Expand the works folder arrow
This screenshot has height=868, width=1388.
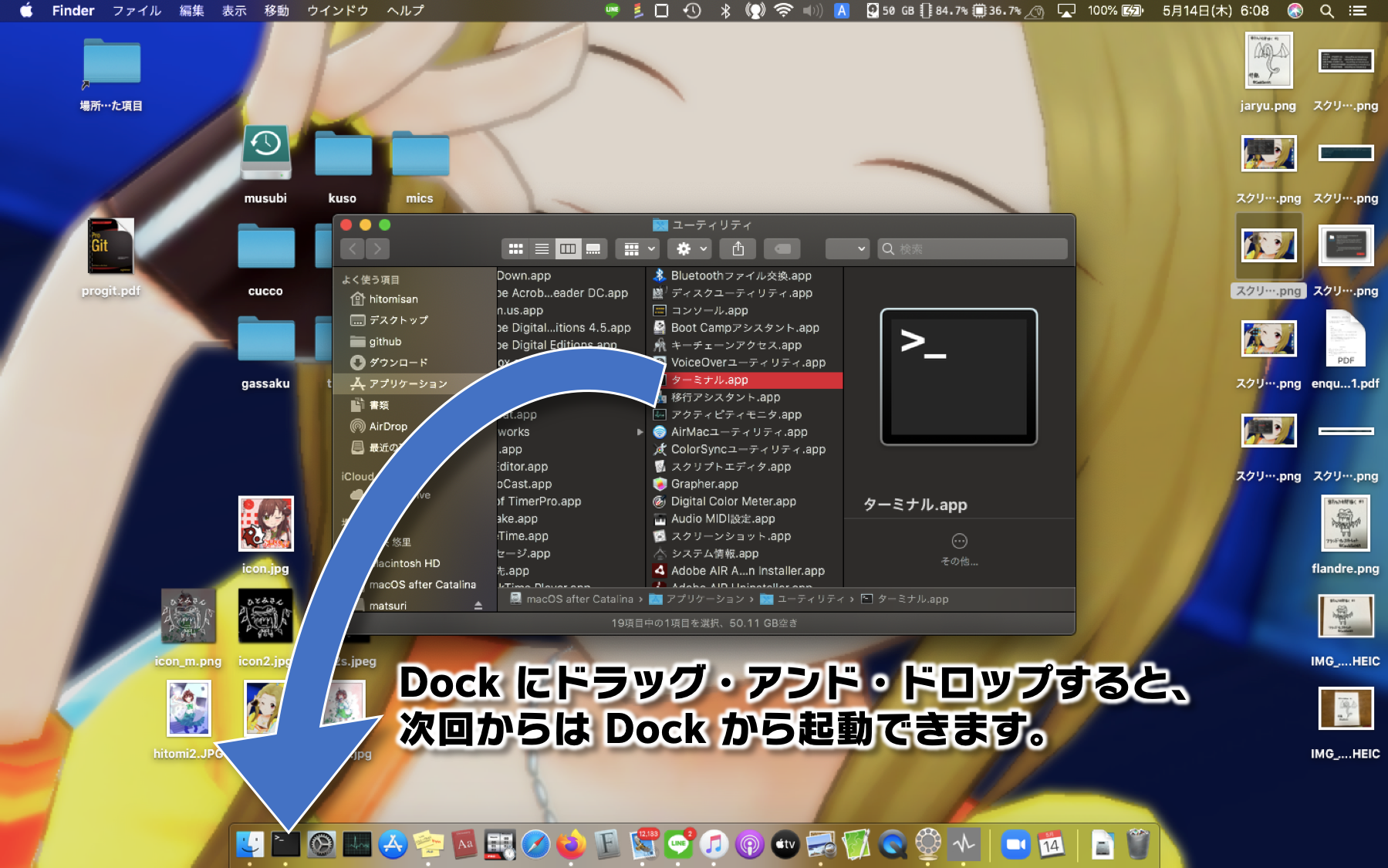coord(640,432)
